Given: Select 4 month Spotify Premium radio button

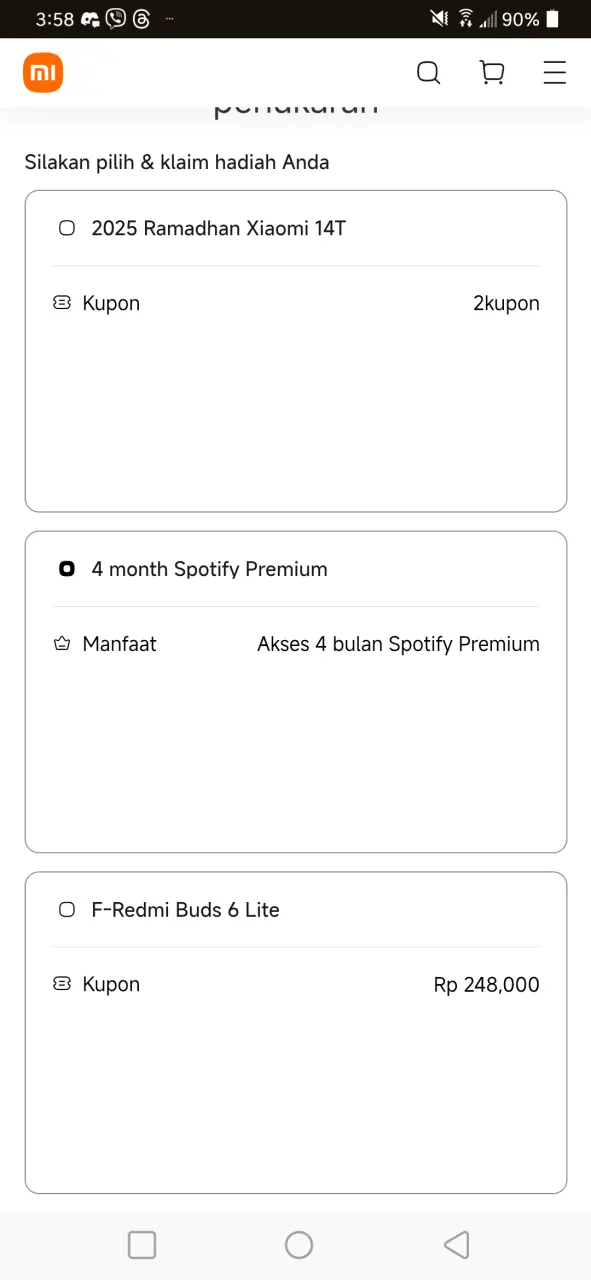Looking at the screenshot, I should 67,569.
